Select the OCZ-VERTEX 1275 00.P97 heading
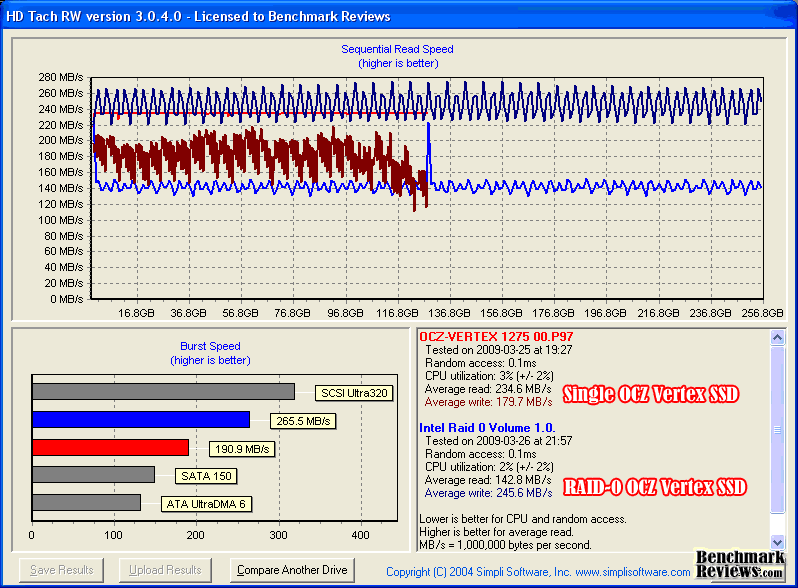 point(496,337)
